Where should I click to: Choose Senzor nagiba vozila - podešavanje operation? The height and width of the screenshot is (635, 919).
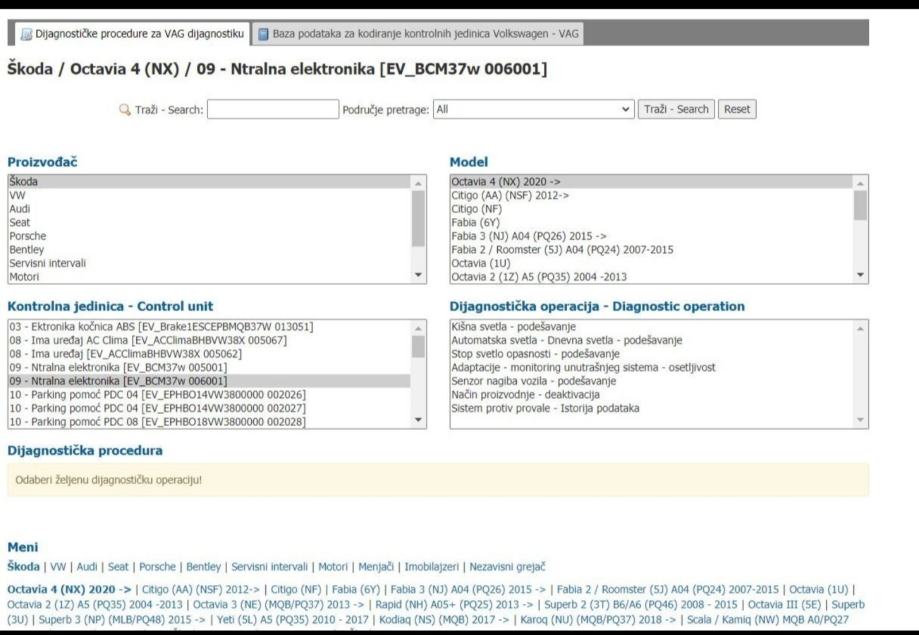pos(652,381)
